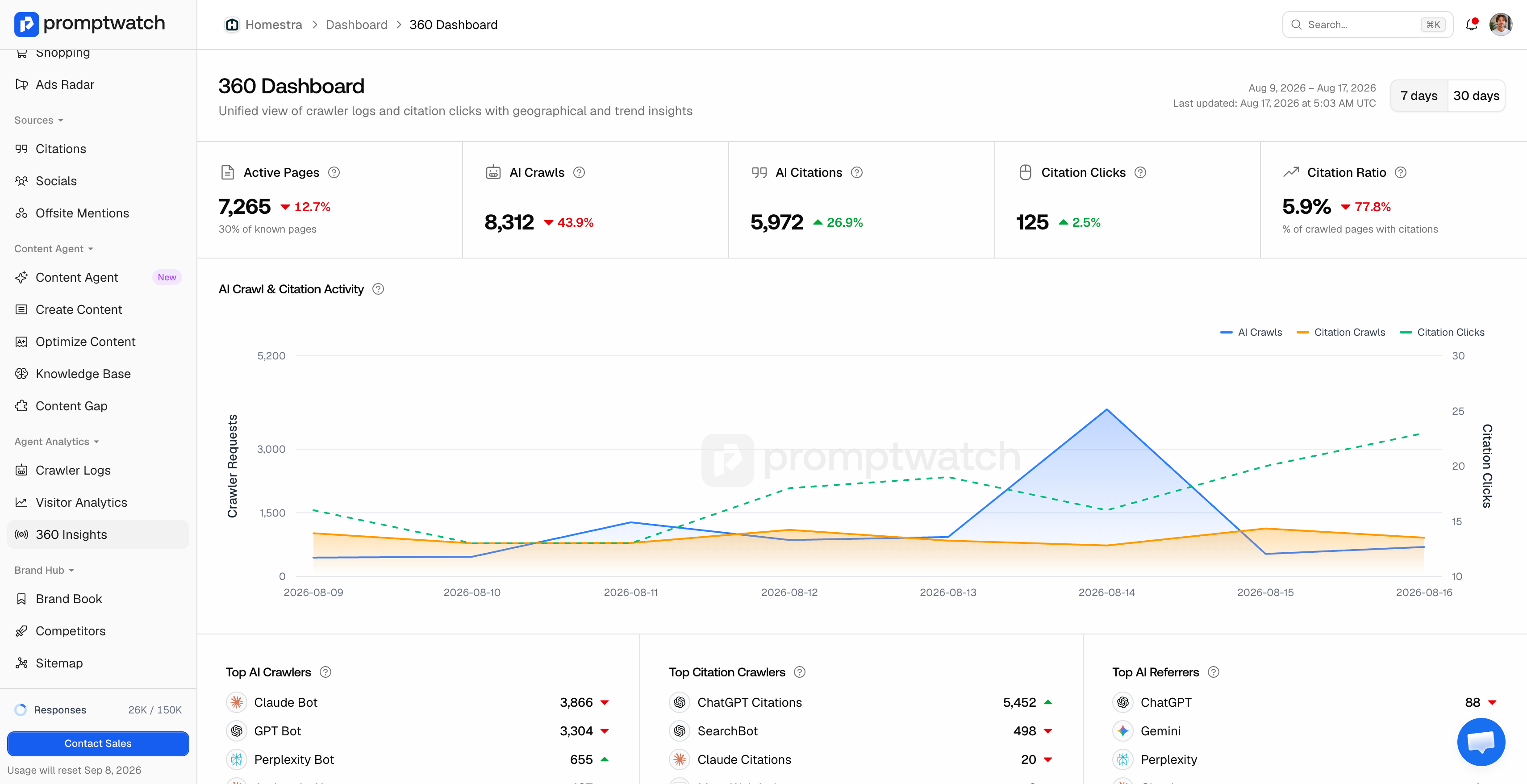Open the live chat bubble
1527x784 pixels.
[1481, 741]
